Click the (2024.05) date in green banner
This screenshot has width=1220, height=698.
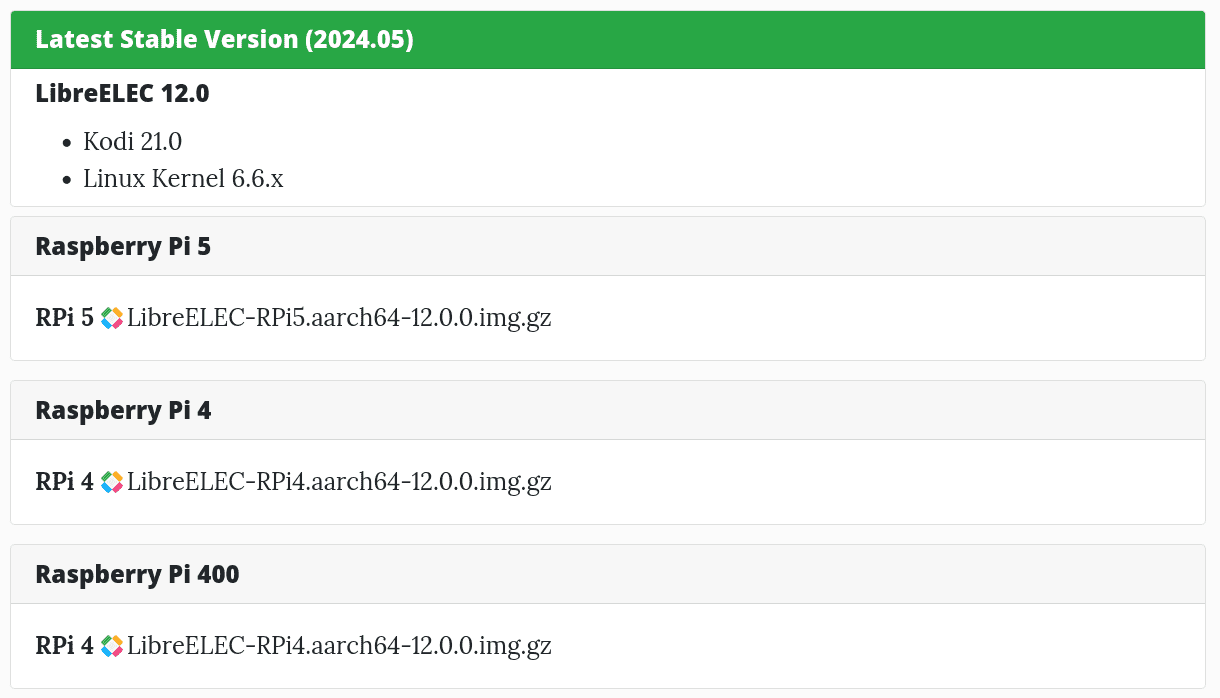[x=360, y=40]
